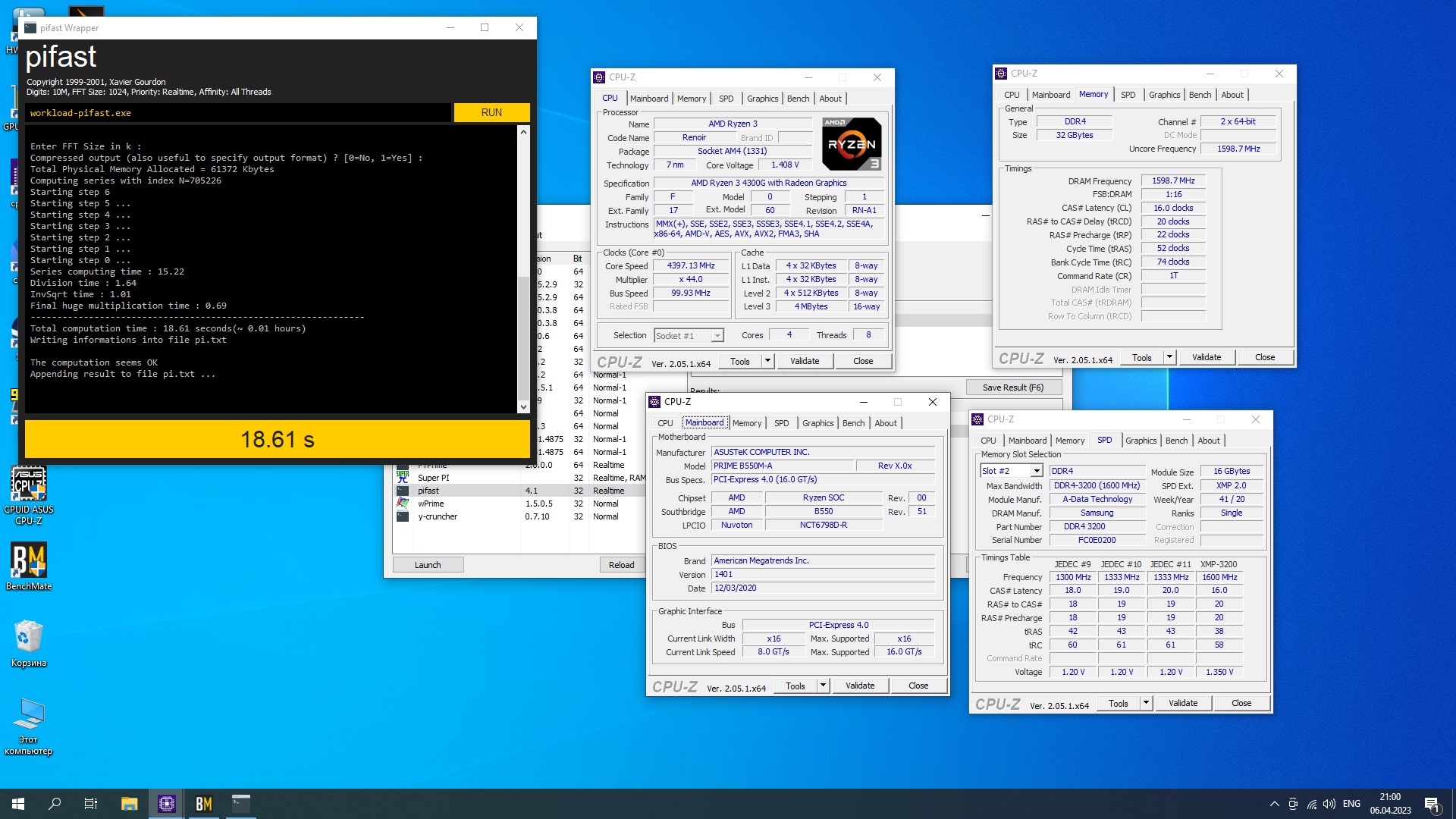Select the PRIME B550M-A model field
Screen dimensions: 1456x819
(x=783, y=466)
